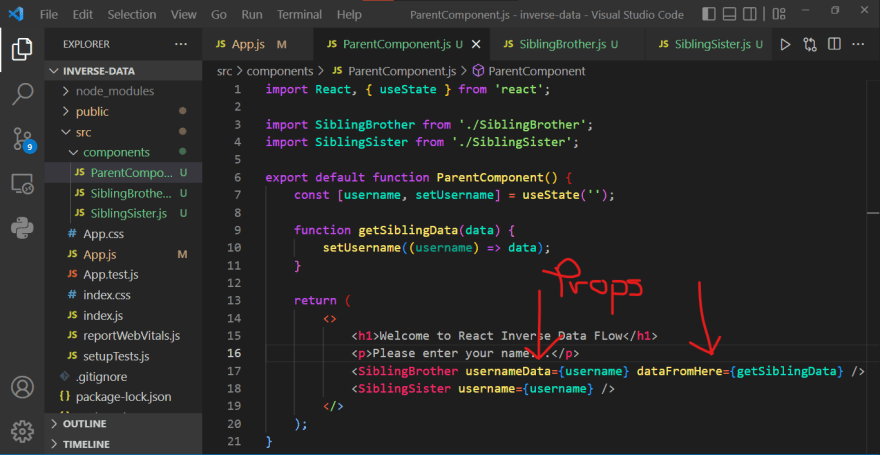Open .gitignore in explorer
The width and height of the screenshot is (880, 455).
pos(123,376)
